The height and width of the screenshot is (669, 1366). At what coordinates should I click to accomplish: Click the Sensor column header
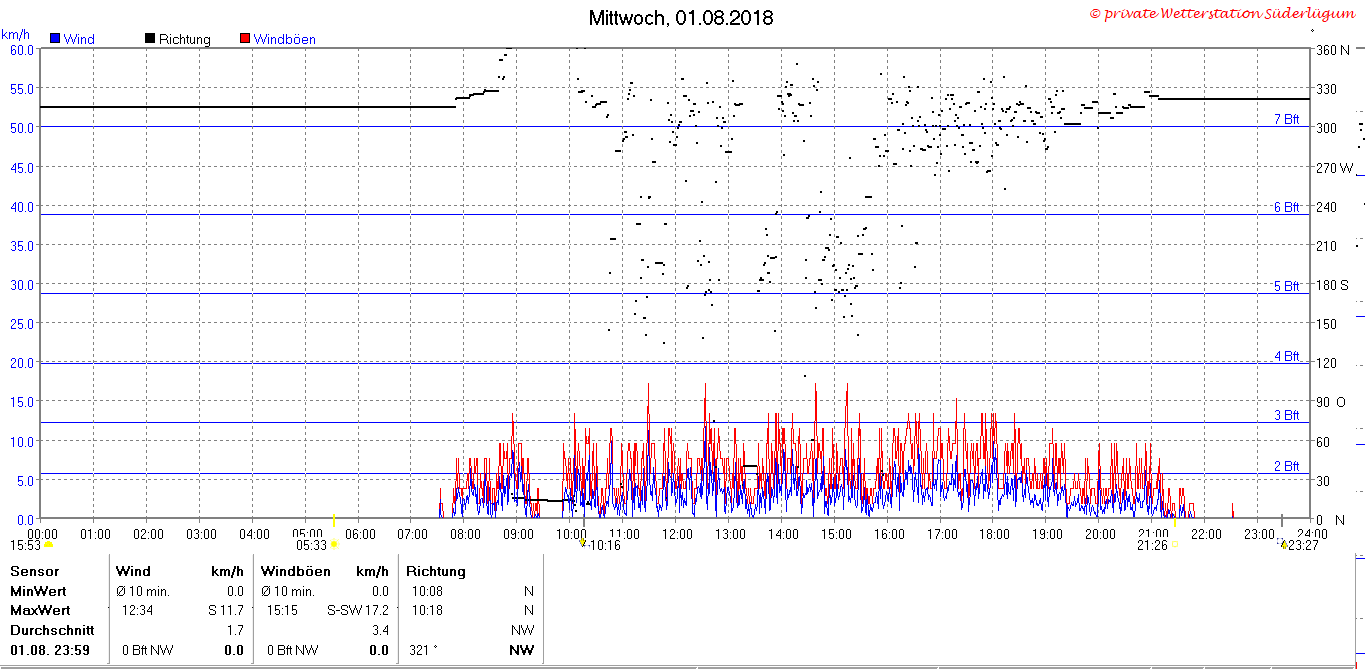pyautogui.click(x=34, y=571)
